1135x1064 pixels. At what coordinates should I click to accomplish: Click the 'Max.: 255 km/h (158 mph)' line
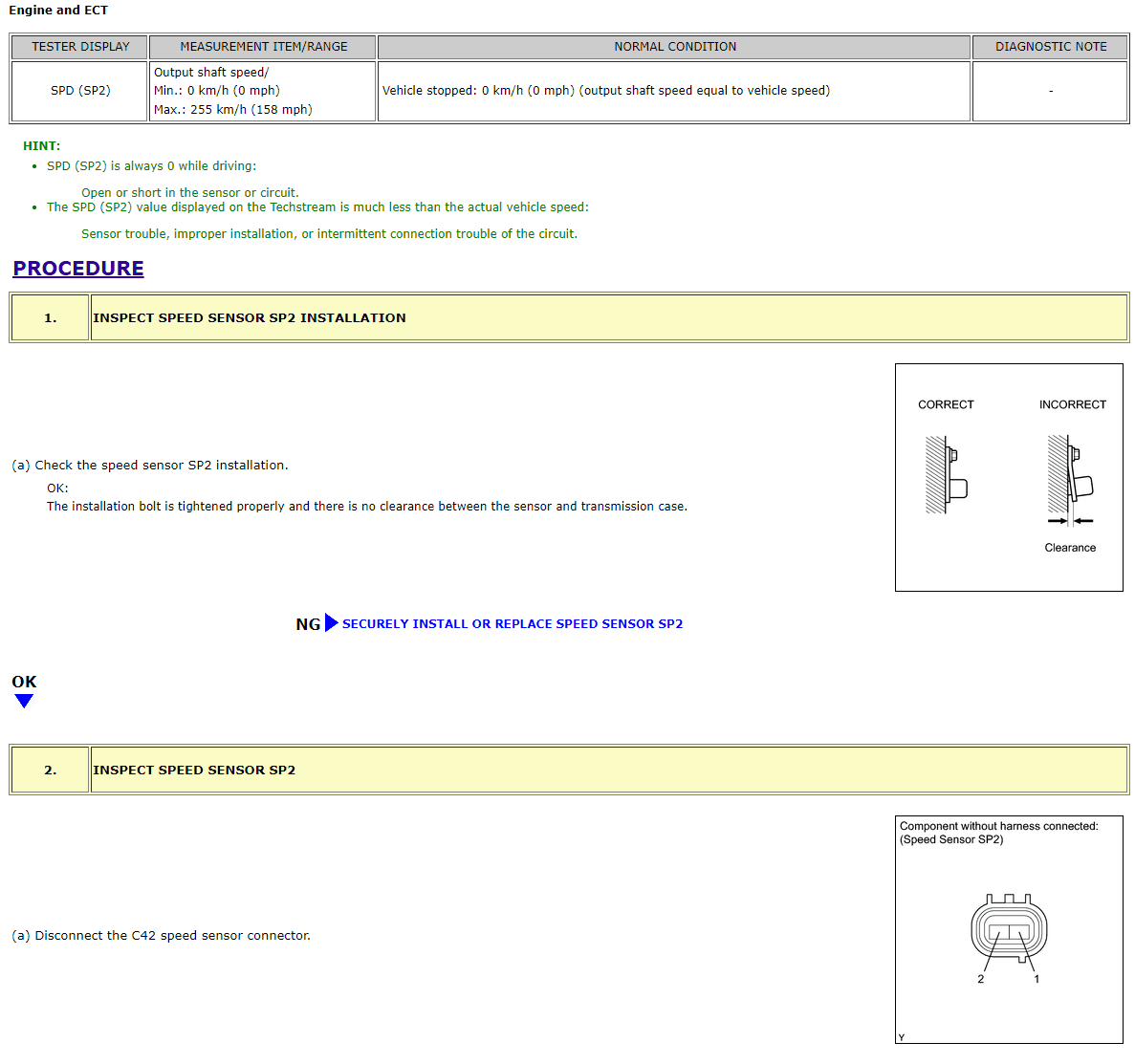click(x=233, y=110)
